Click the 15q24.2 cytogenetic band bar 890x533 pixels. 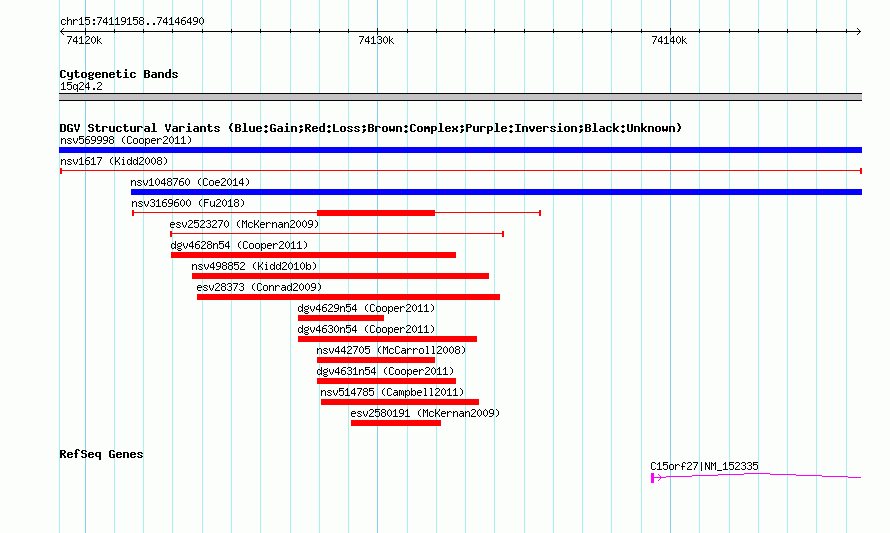click(460, 97)
